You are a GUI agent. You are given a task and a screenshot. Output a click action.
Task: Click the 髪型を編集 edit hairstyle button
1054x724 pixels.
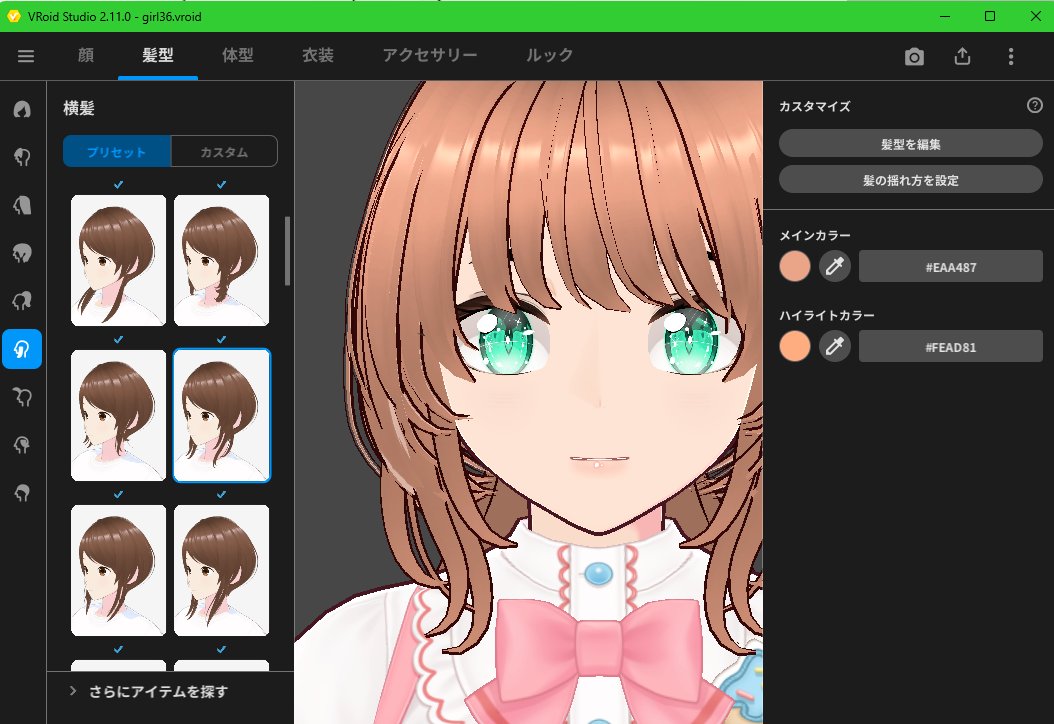(x=909, y=143)
